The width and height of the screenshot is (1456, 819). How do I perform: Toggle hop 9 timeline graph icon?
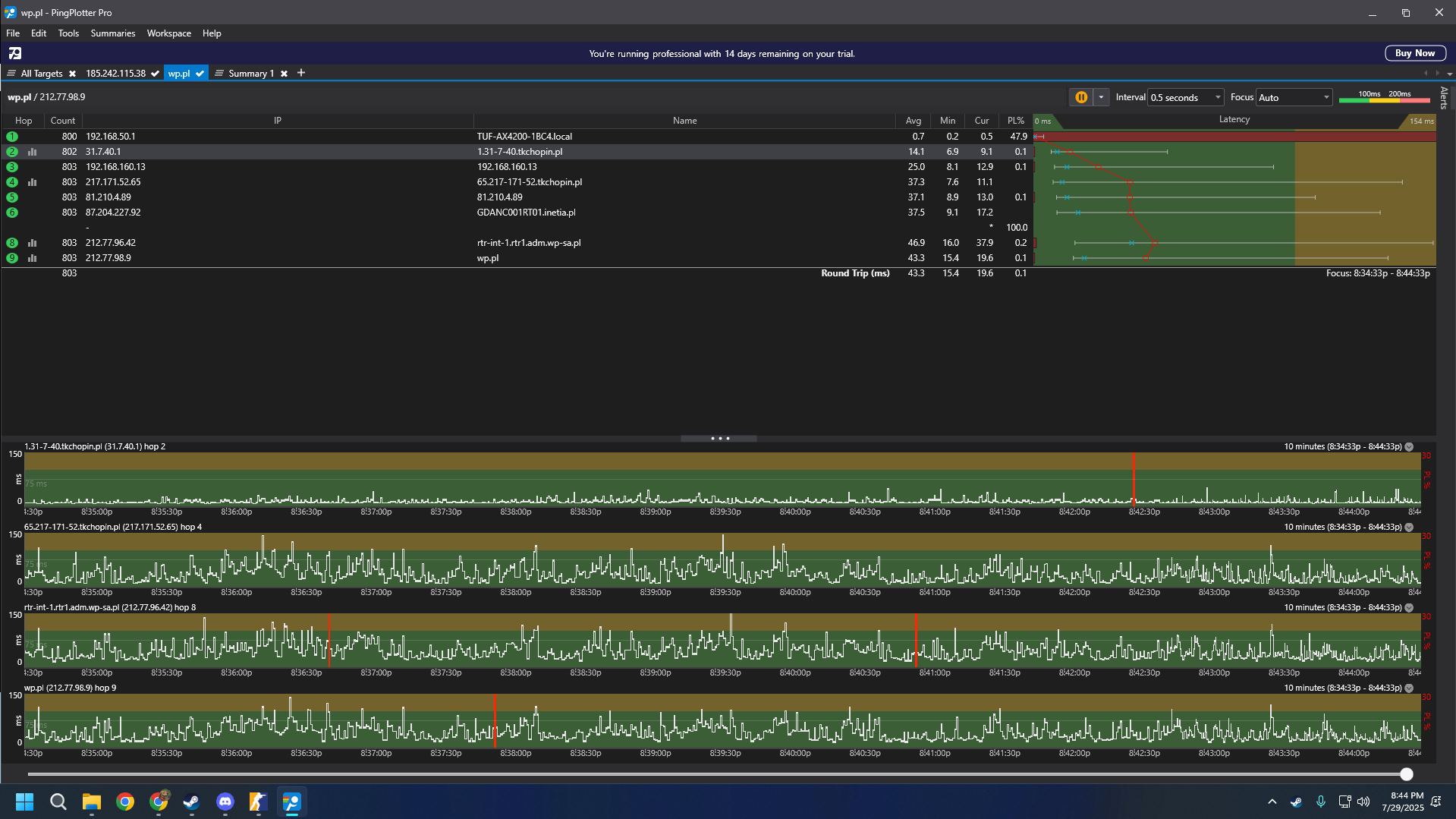[33, 258]
